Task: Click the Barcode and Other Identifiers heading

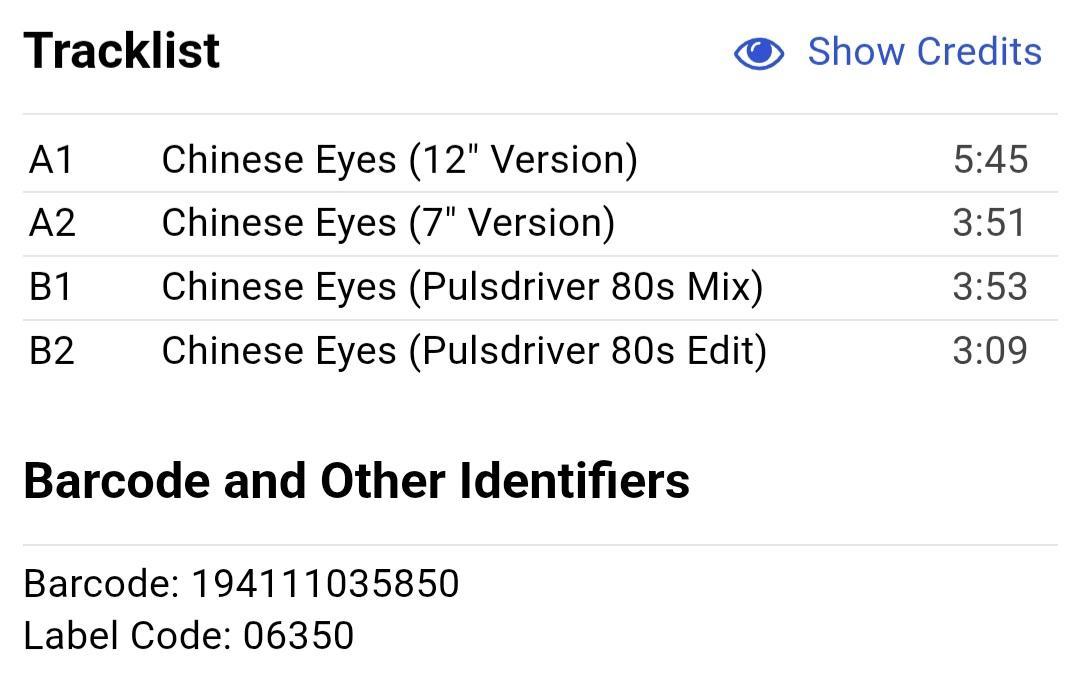Action: [356, 481]
